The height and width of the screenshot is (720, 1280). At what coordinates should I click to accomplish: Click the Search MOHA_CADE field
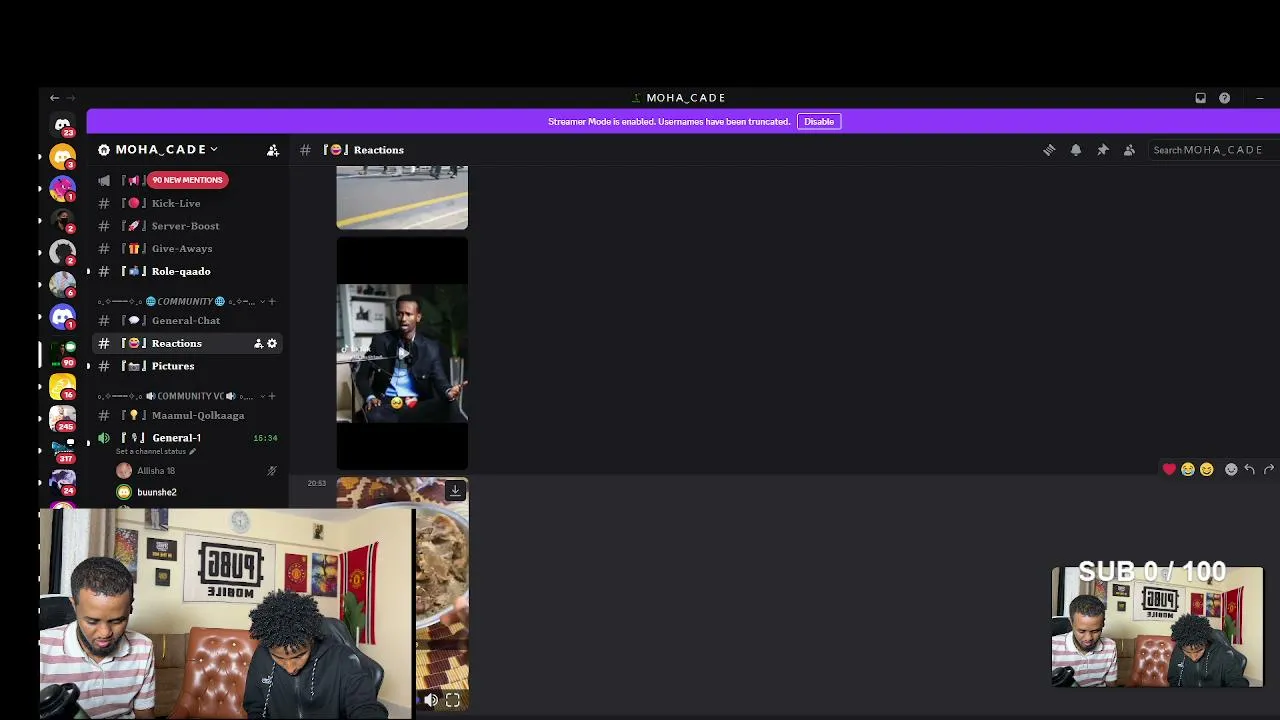pos(1214,150)
